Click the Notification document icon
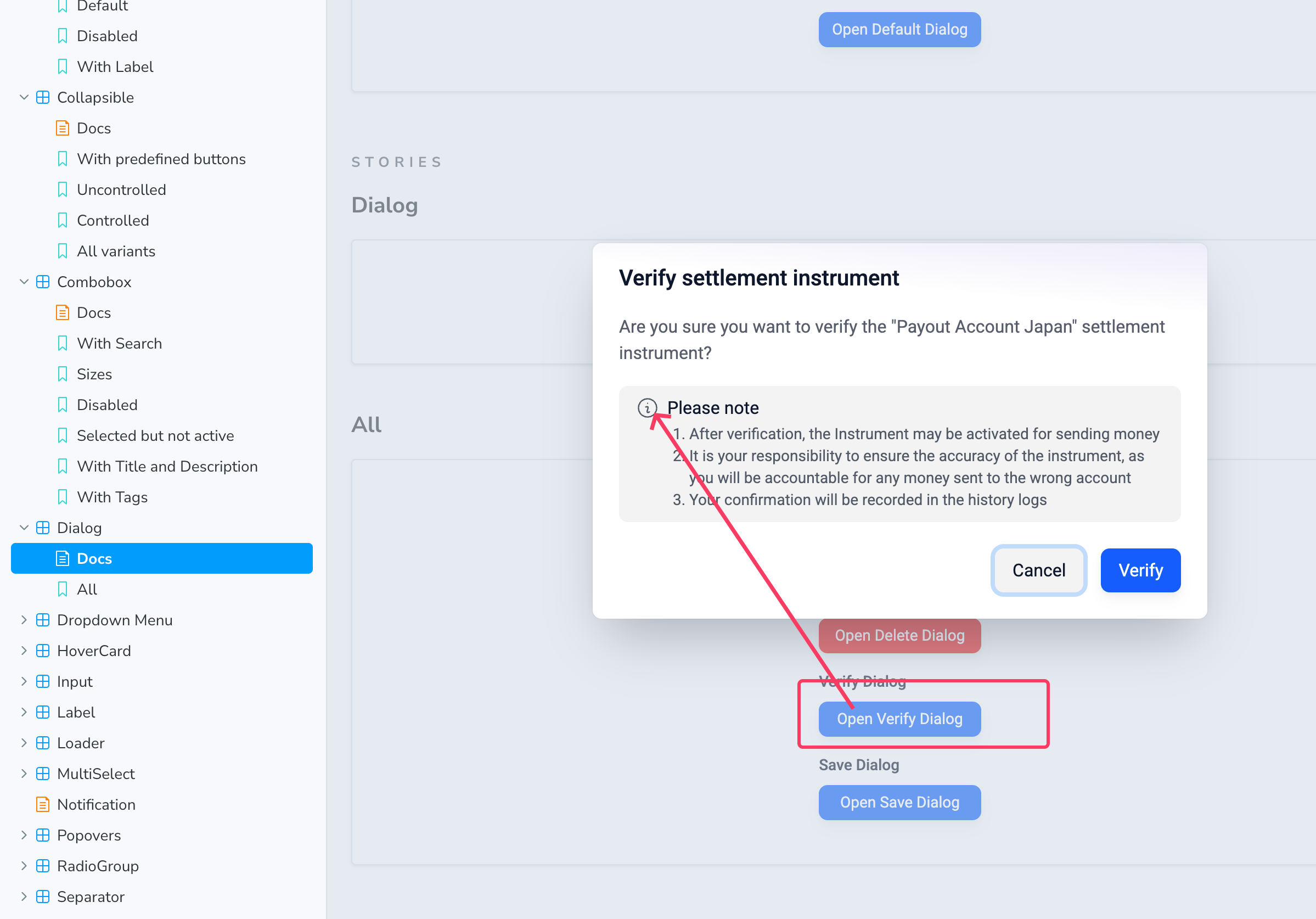Screen dimensions: 1316x919 (x=42, y=804)
